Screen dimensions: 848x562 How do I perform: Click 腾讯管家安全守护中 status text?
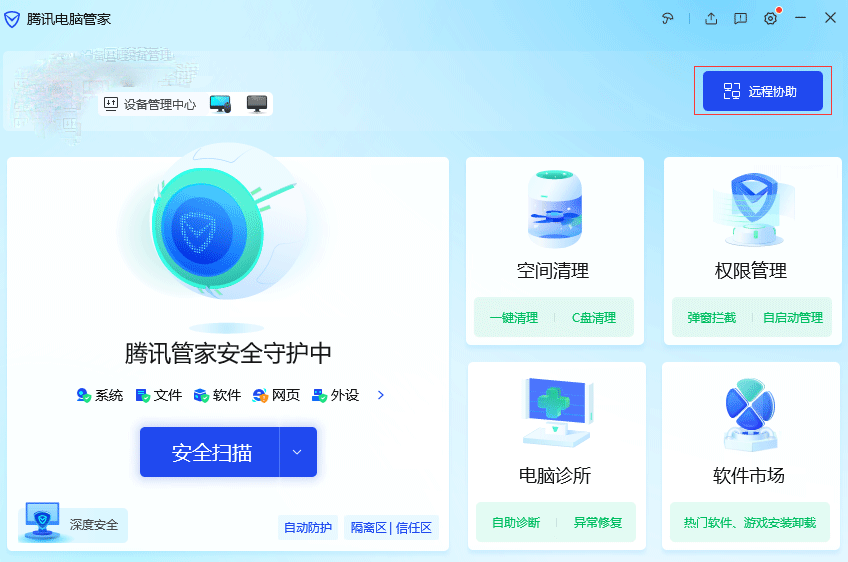(x=228, y=354)
